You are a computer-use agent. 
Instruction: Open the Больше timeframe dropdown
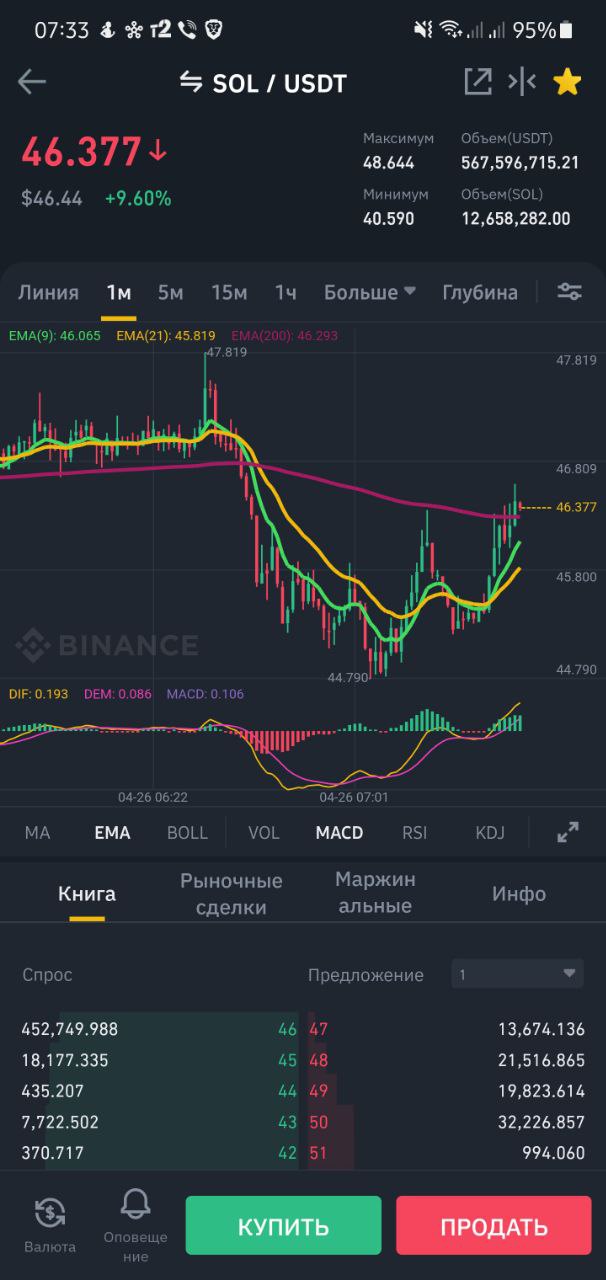tap(369, 292)
